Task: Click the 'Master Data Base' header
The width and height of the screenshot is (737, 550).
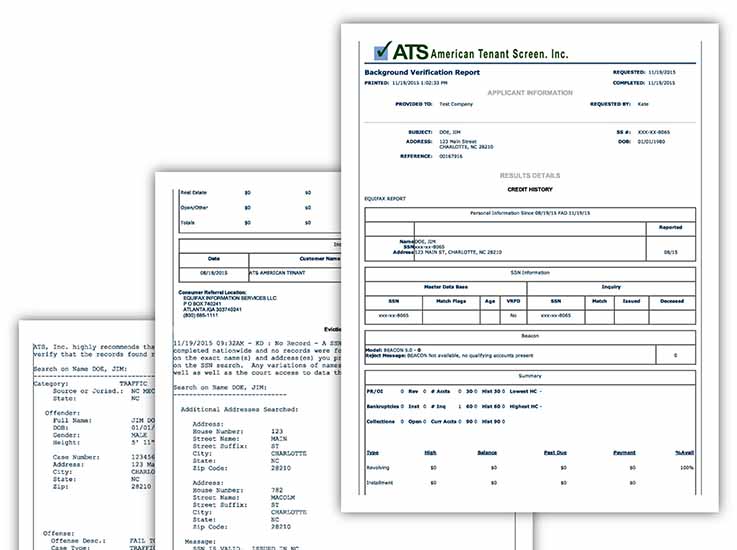Action: 446,287
